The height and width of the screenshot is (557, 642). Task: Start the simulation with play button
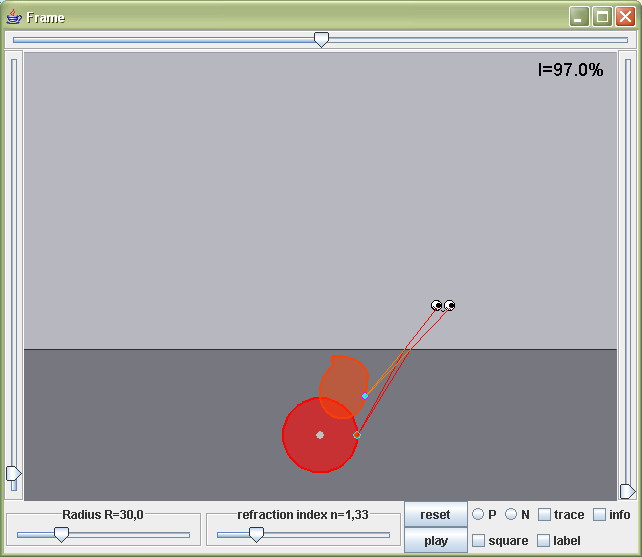(436, 541)
